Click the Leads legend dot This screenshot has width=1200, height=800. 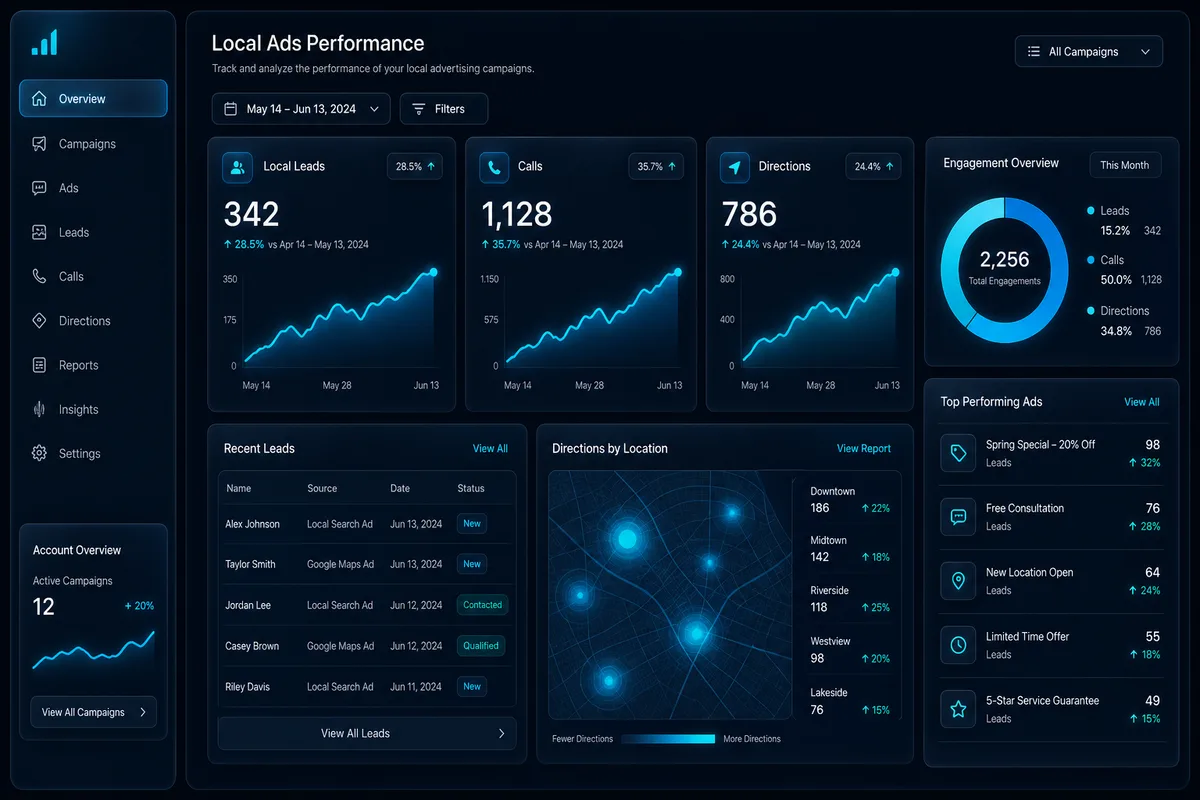click(x=1090, y=211)
